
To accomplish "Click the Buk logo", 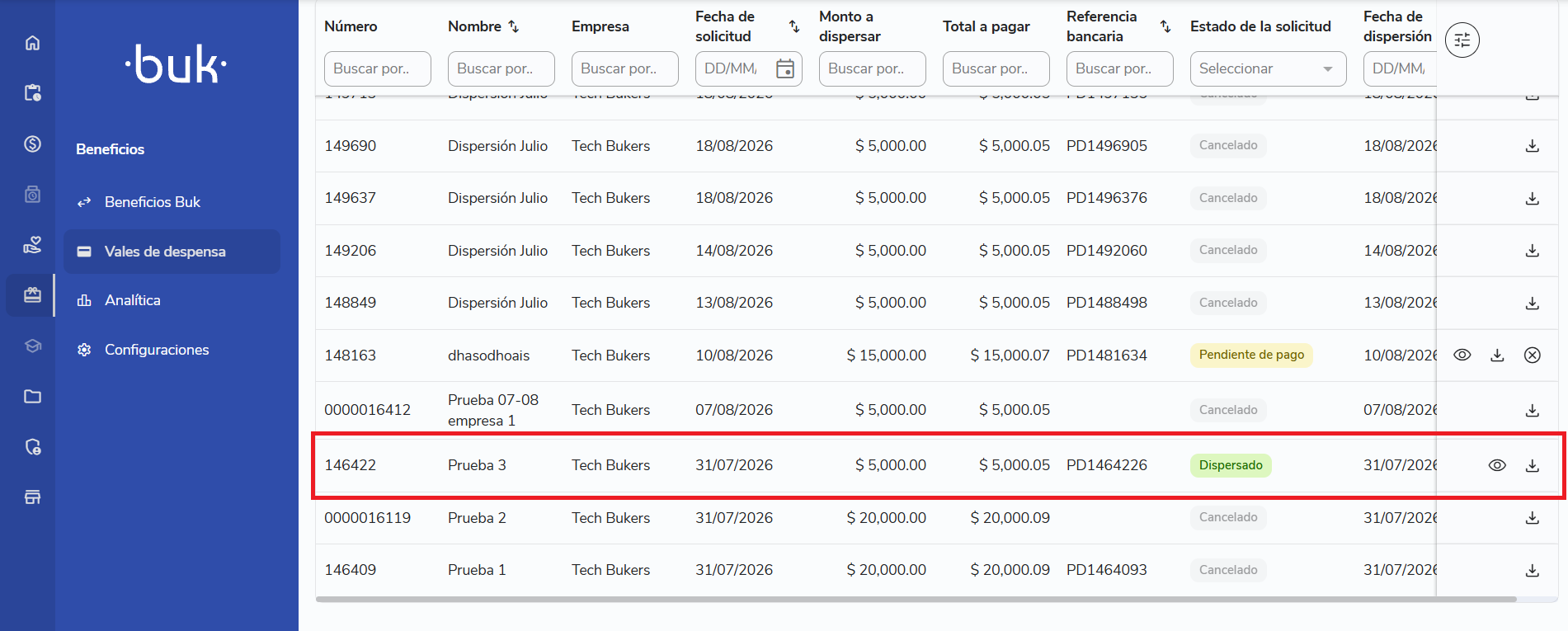I will [176, 64].
